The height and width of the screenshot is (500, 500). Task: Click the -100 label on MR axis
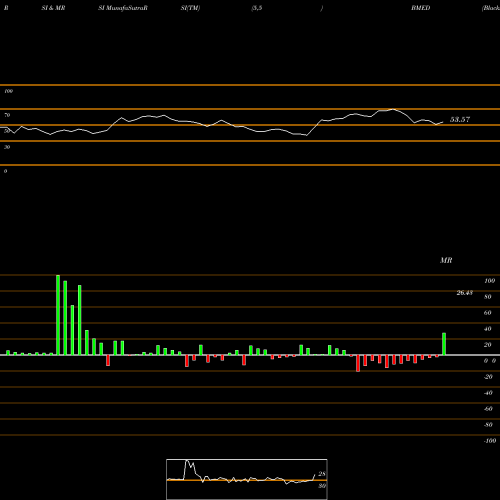pyautogui.click(x=490, y=441)
